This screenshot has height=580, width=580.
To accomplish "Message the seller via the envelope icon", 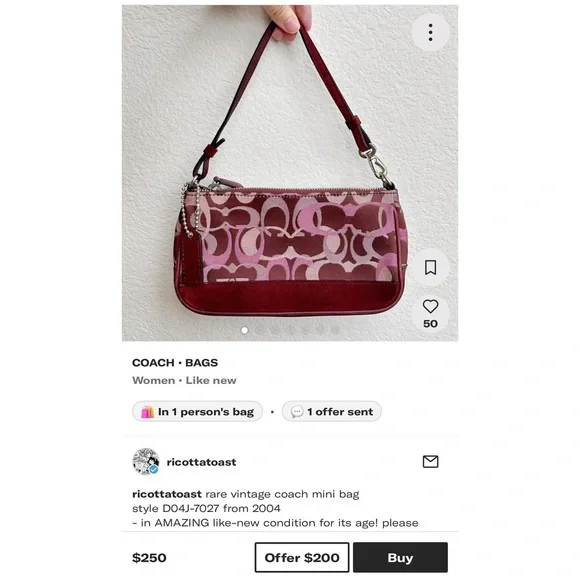I will 430,462.
